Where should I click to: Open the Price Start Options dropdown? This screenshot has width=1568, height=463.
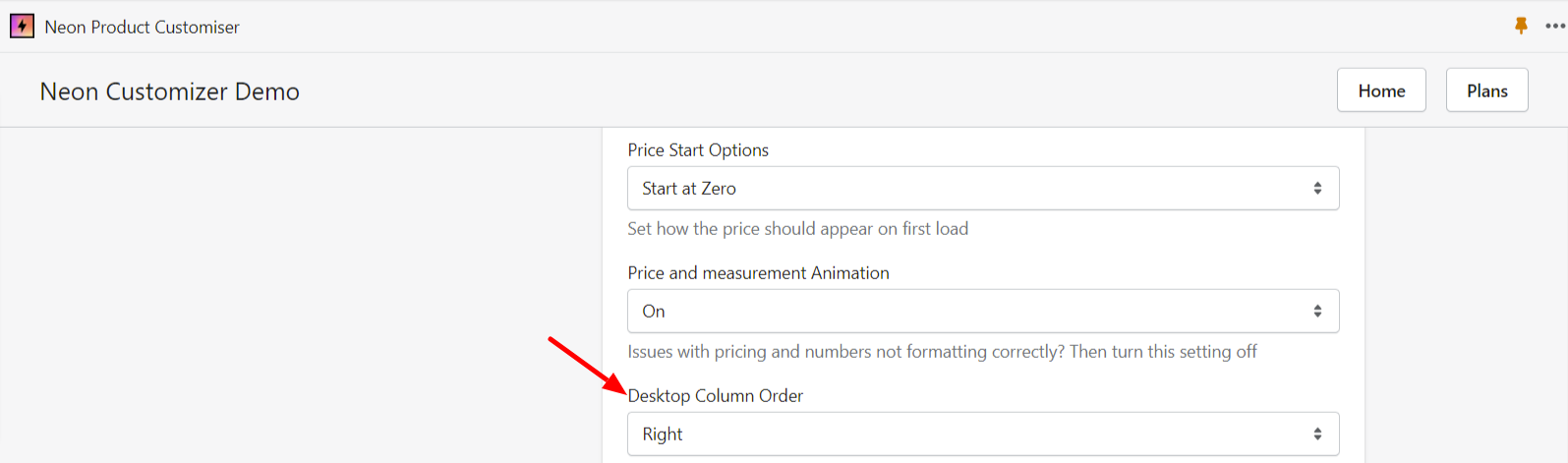click(983, 189)
